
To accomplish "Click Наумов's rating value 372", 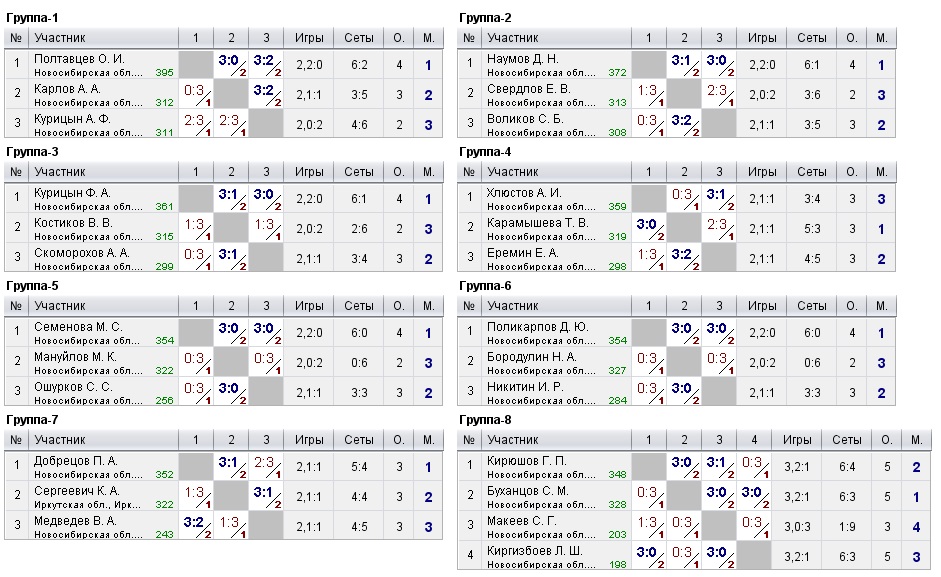I will [617, 73].
